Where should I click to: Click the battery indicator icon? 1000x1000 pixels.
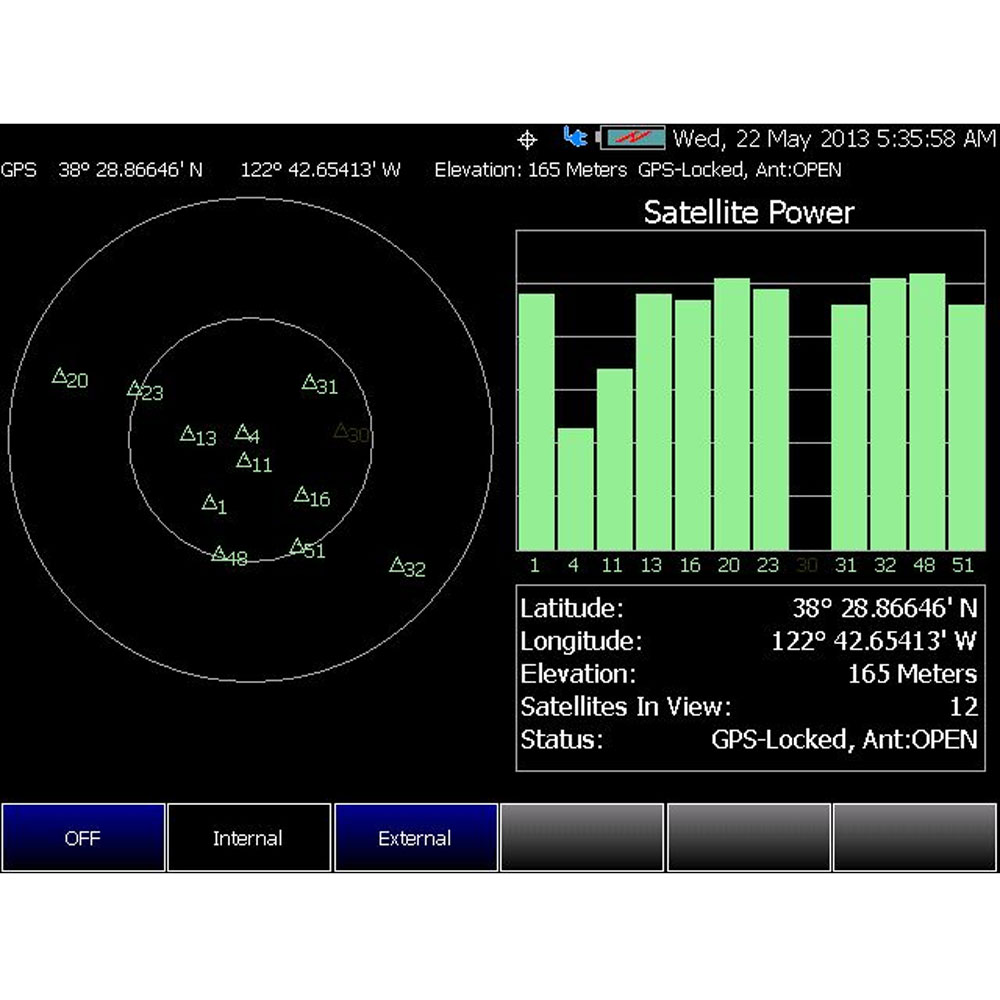coord(633,138)
